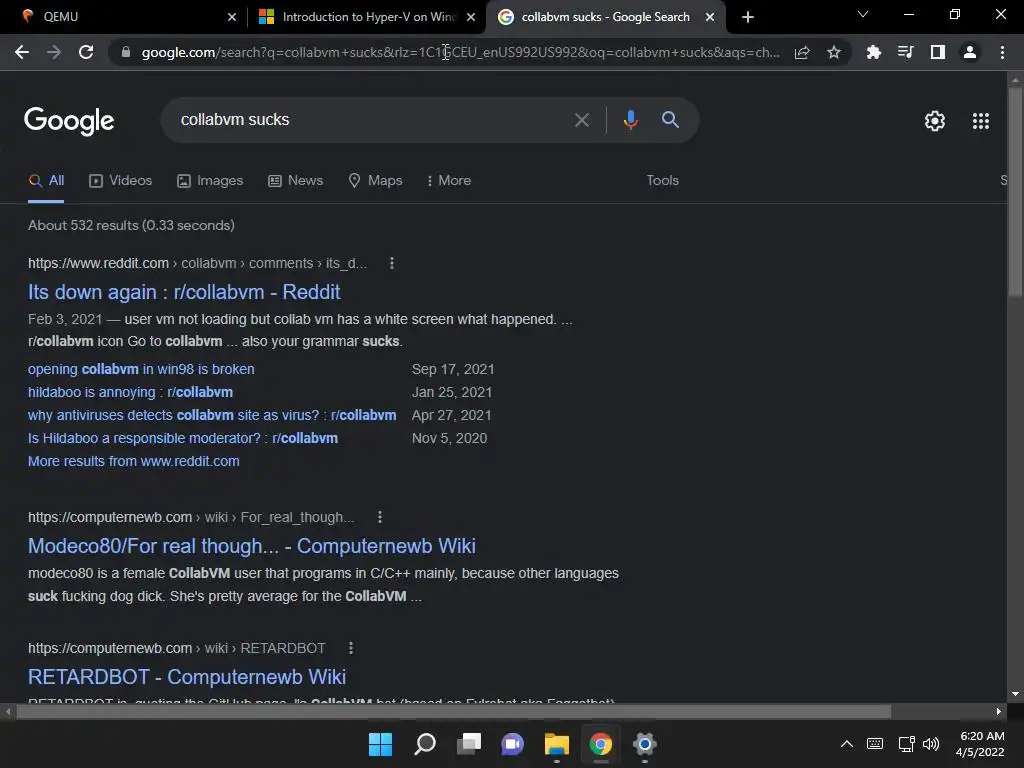Switch to the Images results tab
This screenshot has width=1024, height=768.
tap(210, 181)
